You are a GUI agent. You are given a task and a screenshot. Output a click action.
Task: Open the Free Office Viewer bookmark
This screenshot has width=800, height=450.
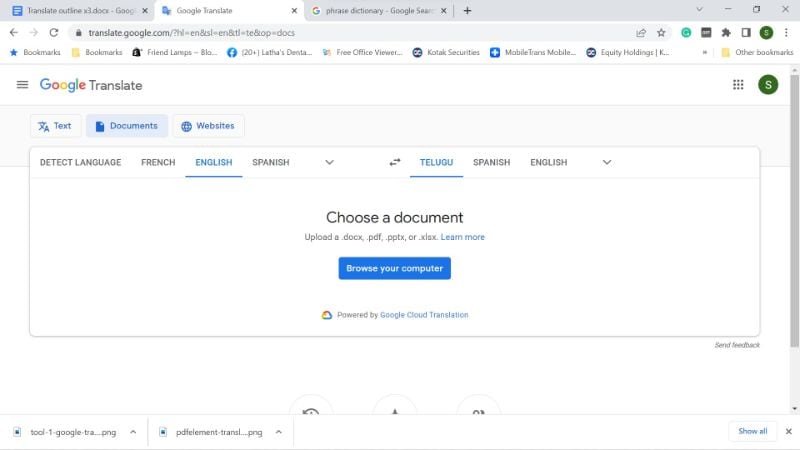(x=362, y=53)
